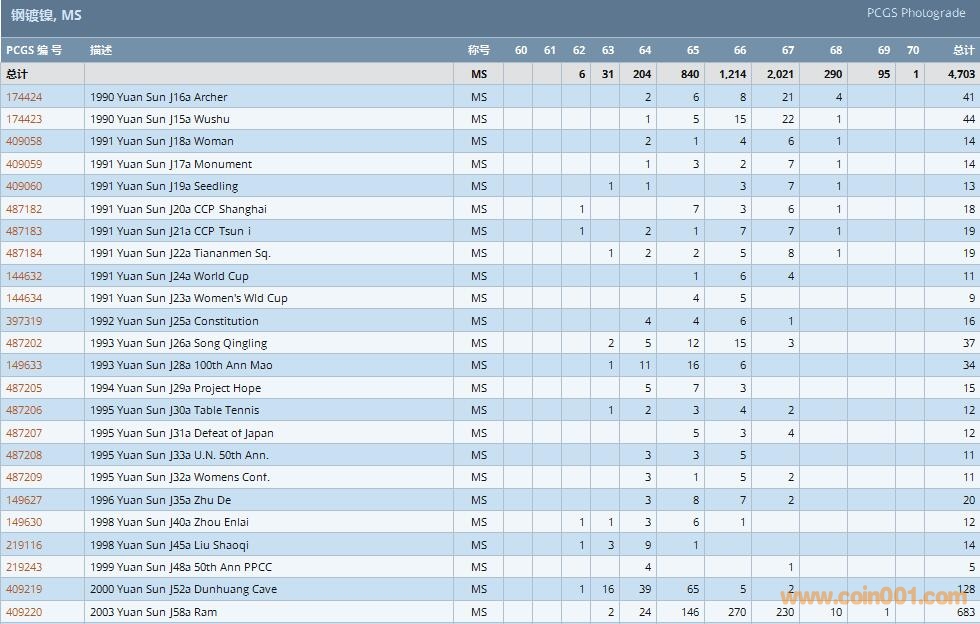Image resolution: width=980 pixels, height=624 pixels.
Task: Open PCGS number 174424 link
Action: coord(24,97)
